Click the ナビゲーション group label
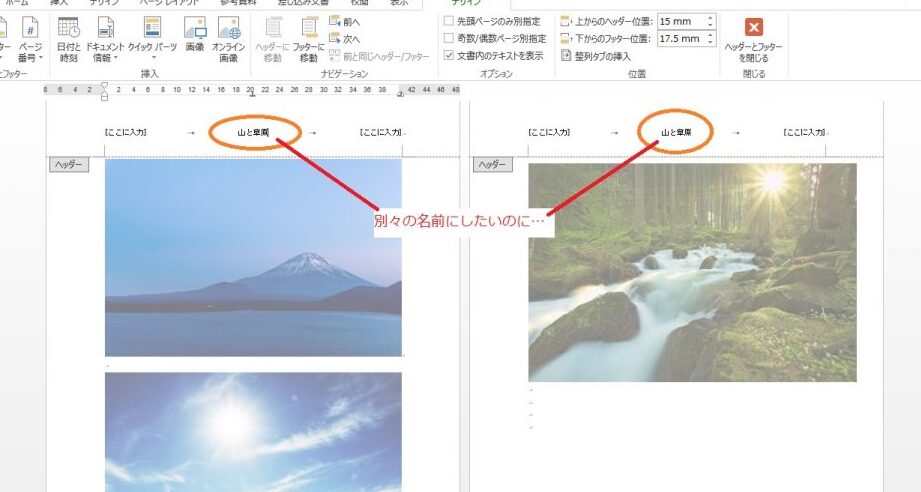 [x=344, y=74]
